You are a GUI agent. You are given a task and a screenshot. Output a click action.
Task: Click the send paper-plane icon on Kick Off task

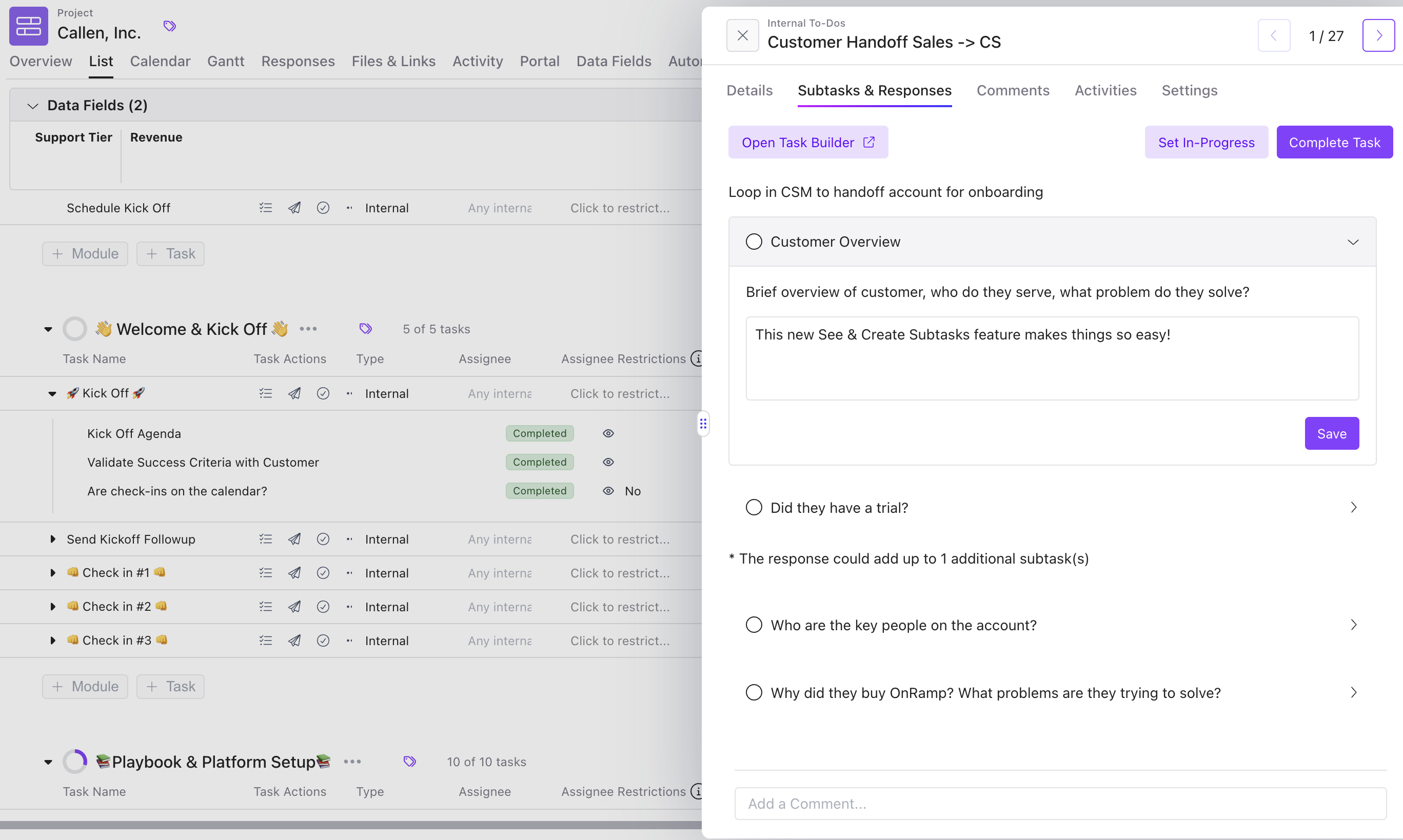(x=294, y=393)
